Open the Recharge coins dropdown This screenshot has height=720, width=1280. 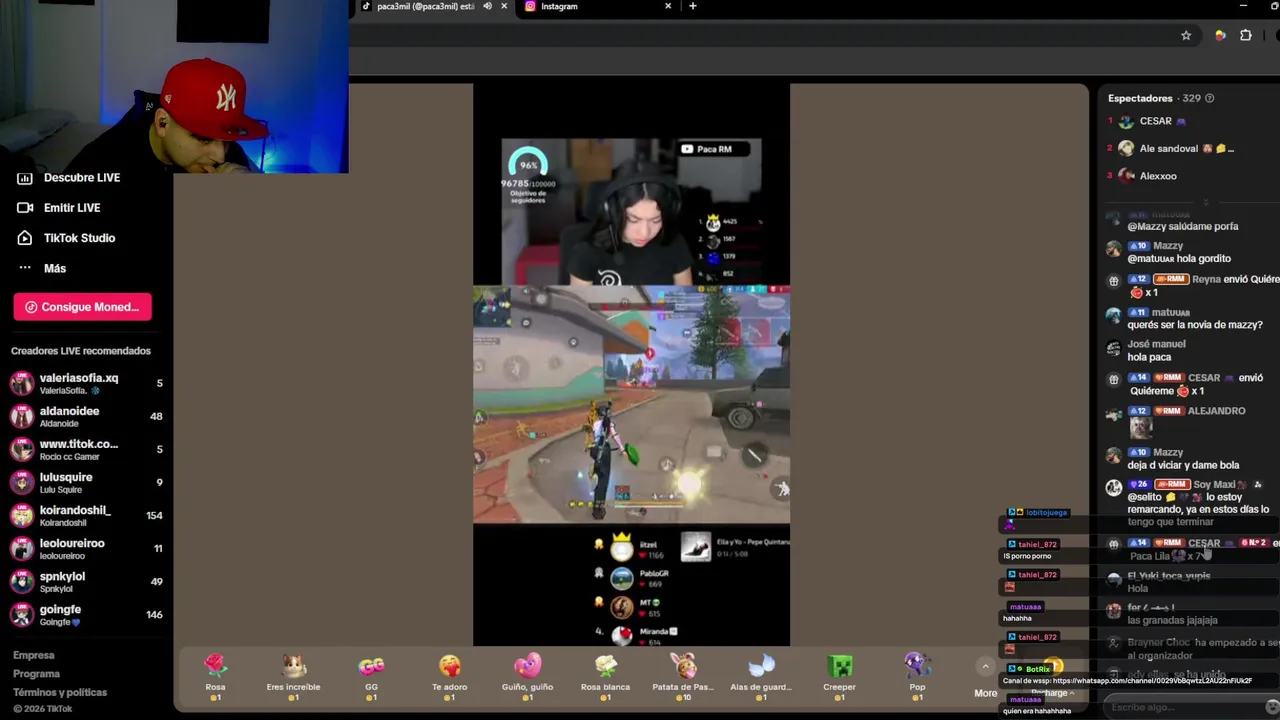click(x=1052, y=693)
